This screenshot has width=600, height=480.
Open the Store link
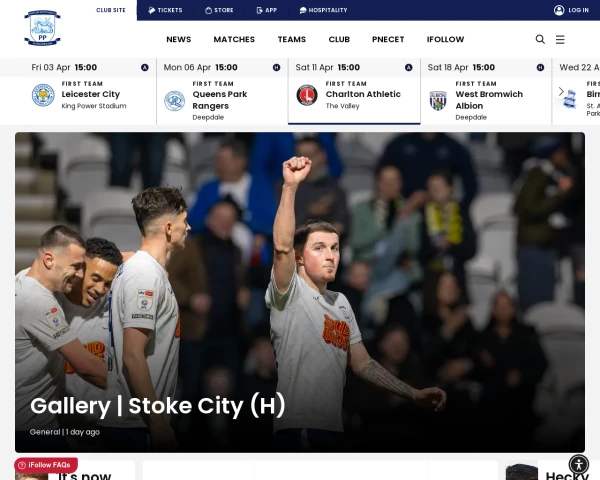[x=219, y=10]
